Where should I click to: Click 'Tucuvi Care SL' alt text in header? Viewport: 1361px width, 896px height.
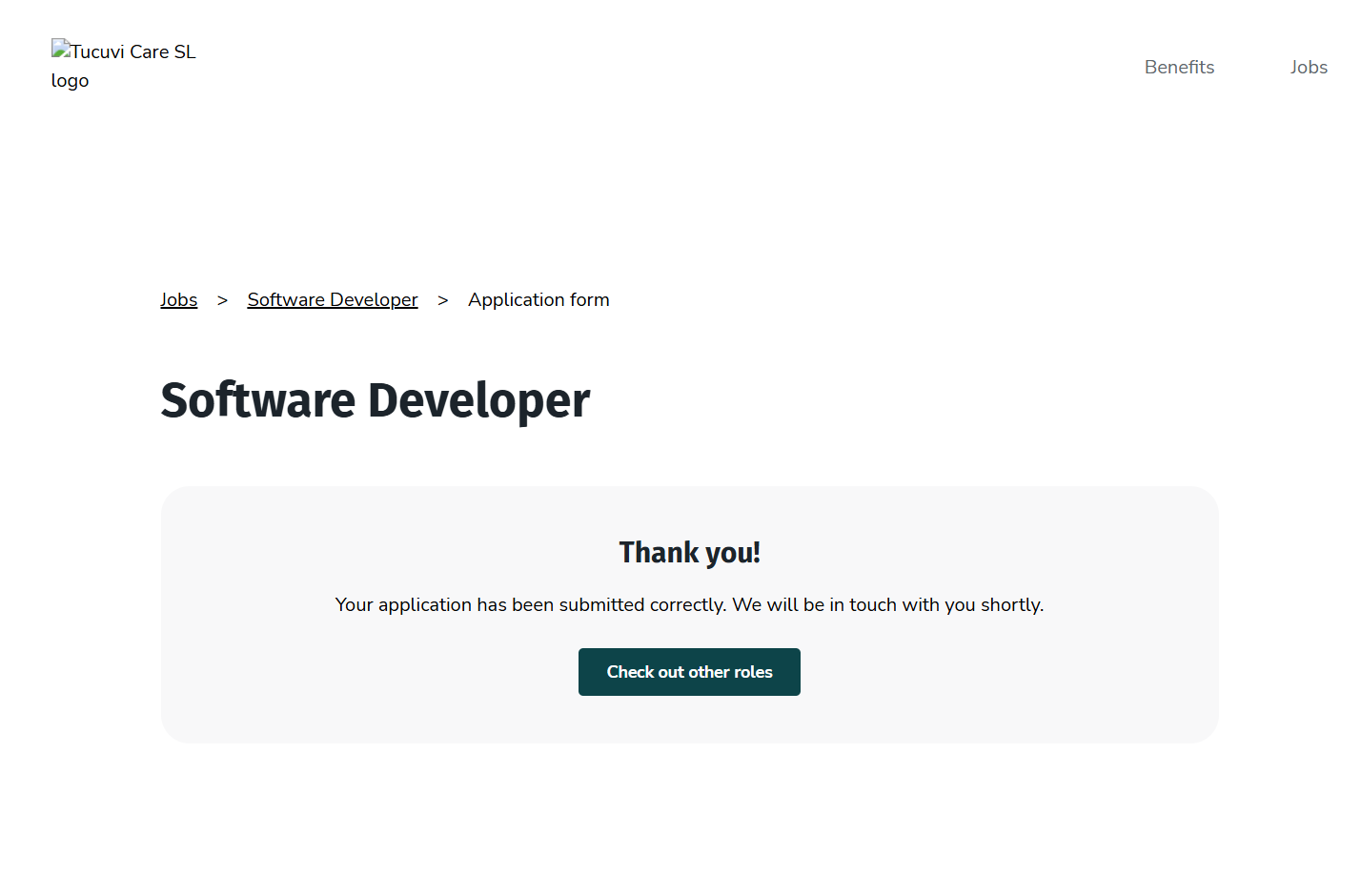[x=133, y=51]
